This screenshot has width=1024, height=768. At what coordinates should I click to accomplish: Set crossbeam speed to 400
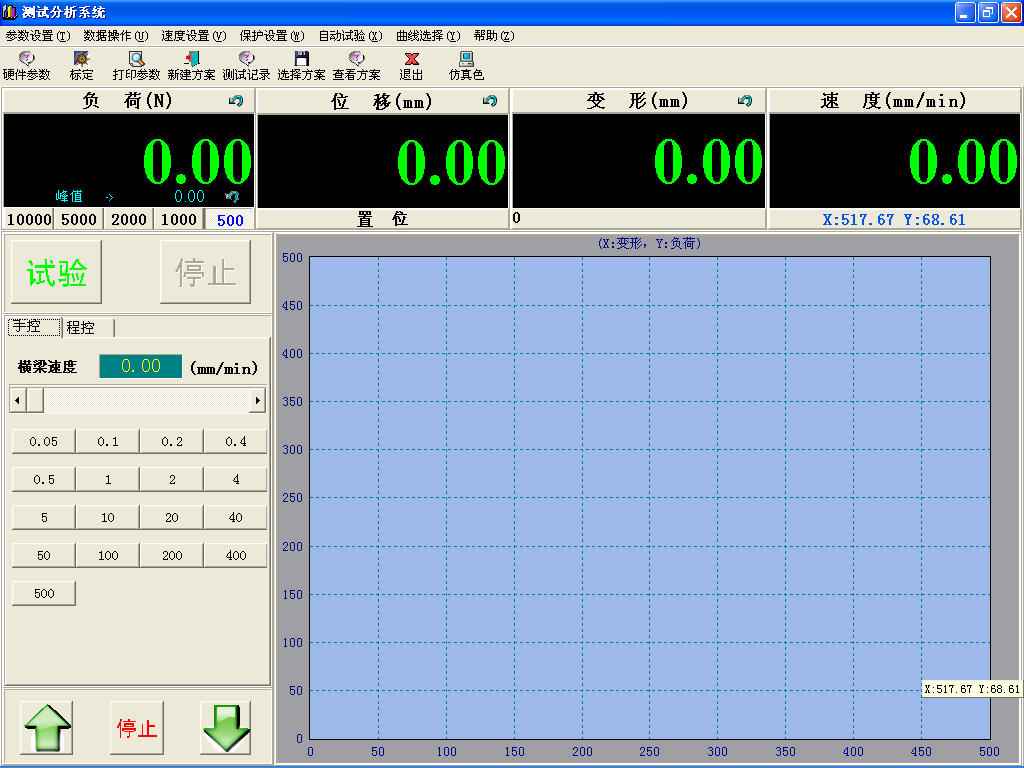(236, 555)
